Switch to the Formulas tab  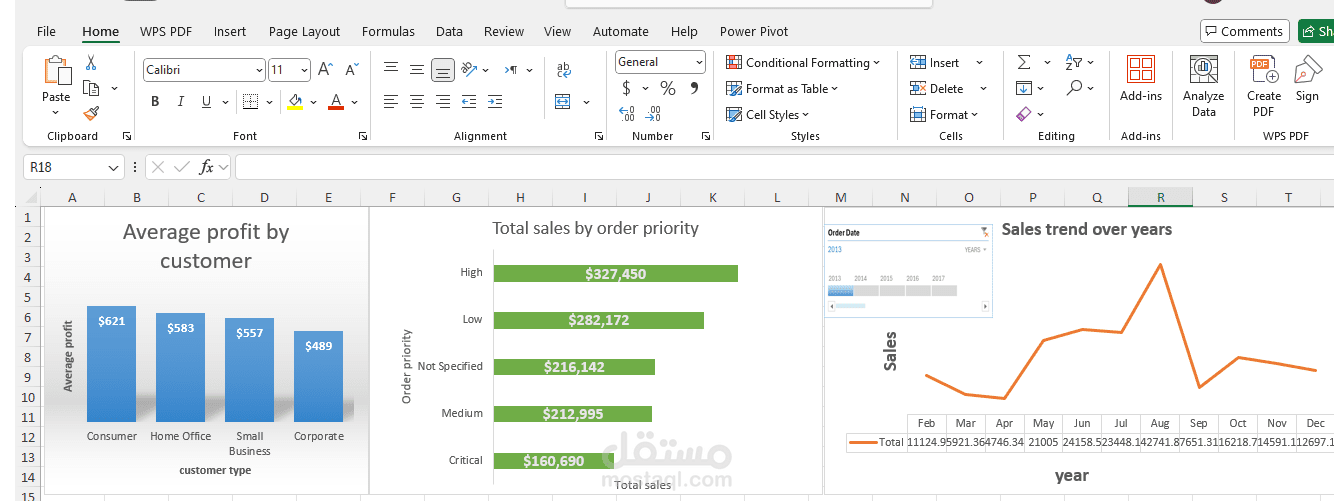[x=388, y=31]
